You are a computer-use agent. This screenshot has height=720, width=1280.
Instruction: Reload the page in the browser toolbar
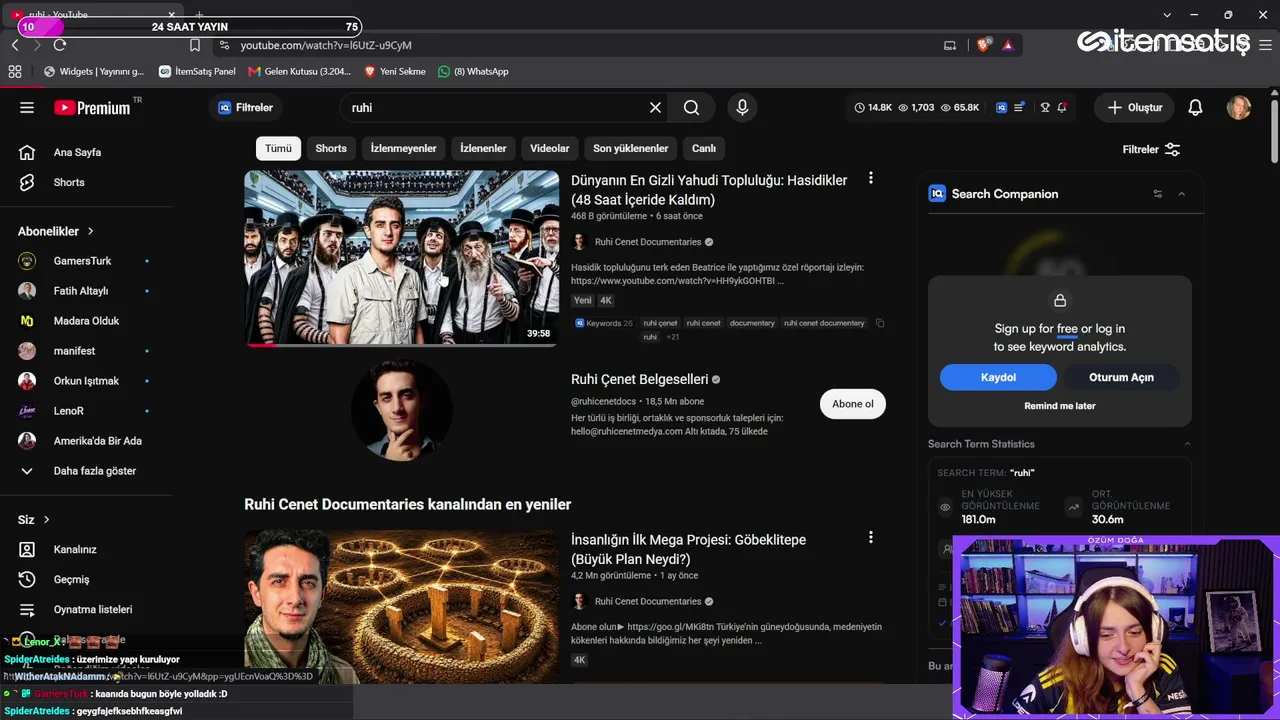pyautogui.click(x=60, y=45)
